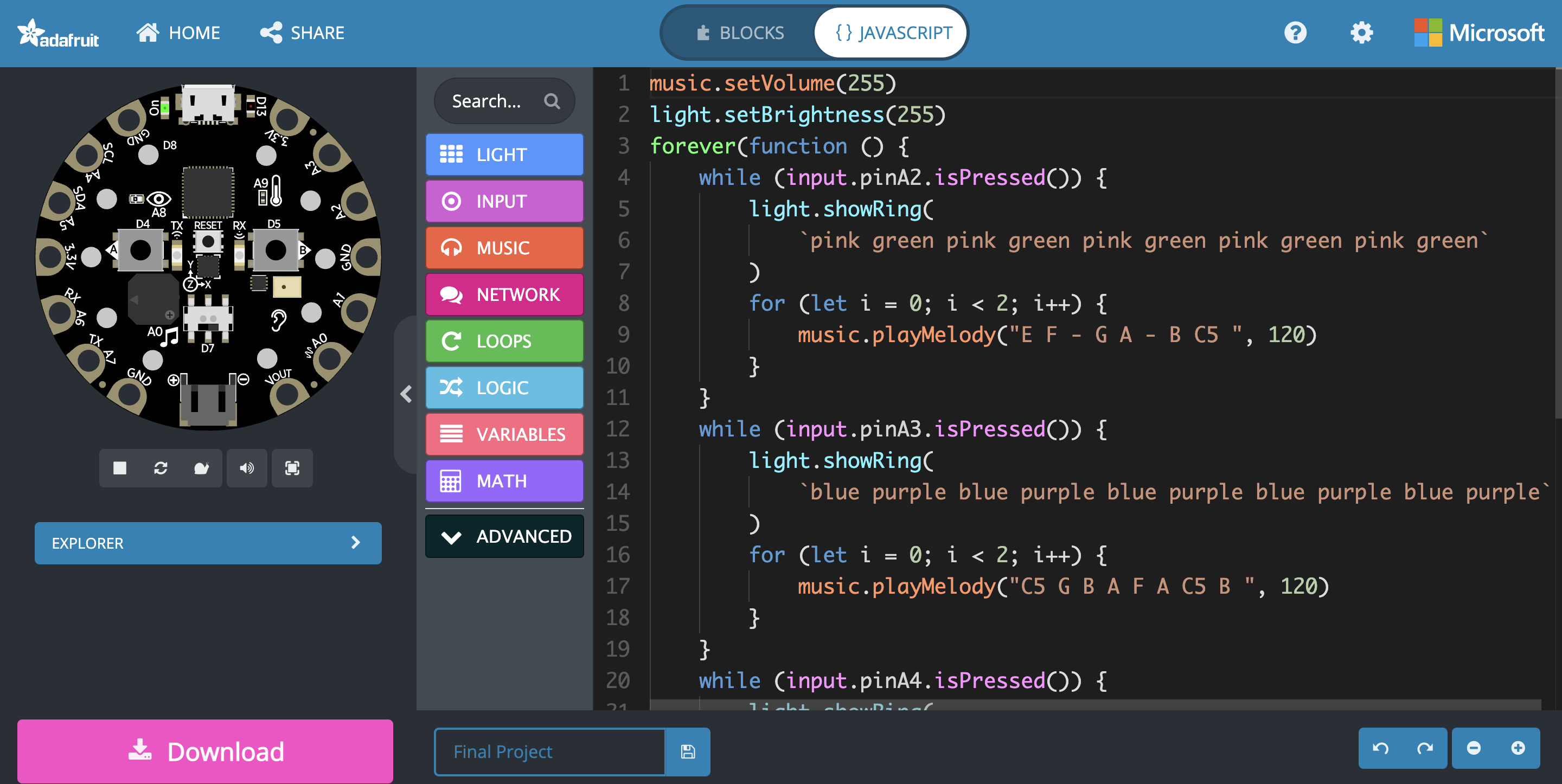Expand the ADVANCED block categories
The width and height of the screenshot is (1562, 784).
tap(504, 537)
